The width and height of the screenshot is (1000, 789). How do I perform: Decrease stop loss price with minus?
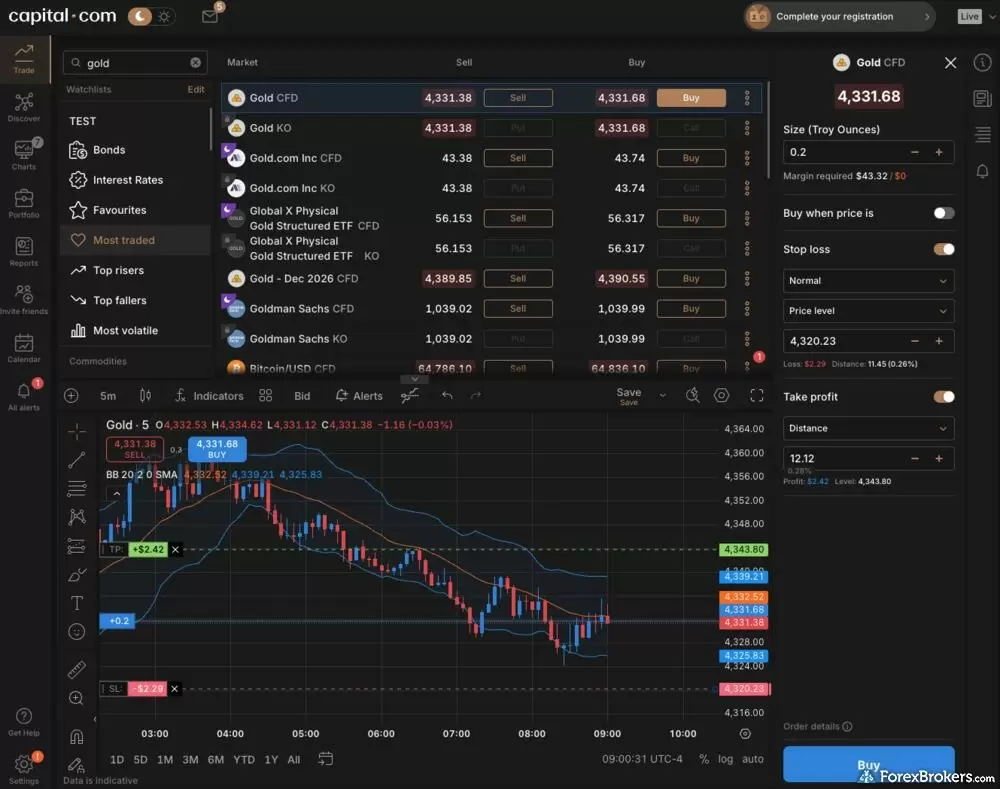point(915,341)
